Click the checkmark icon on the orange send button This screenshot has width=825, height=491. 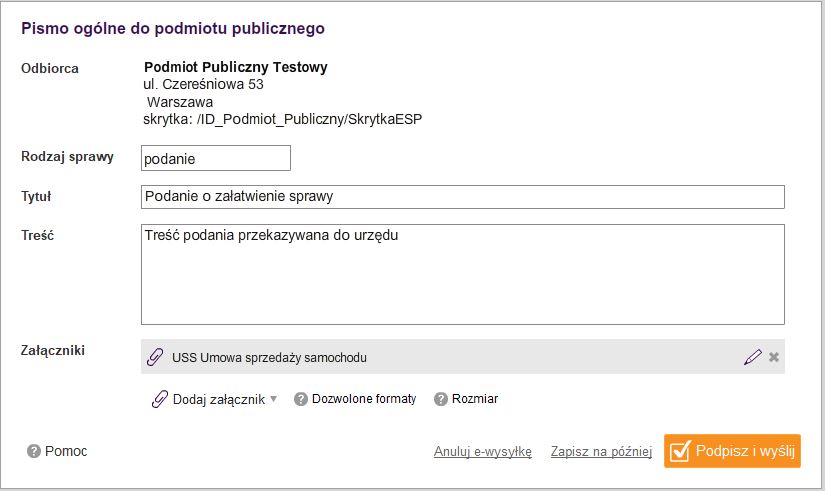(x=680, y=450)
